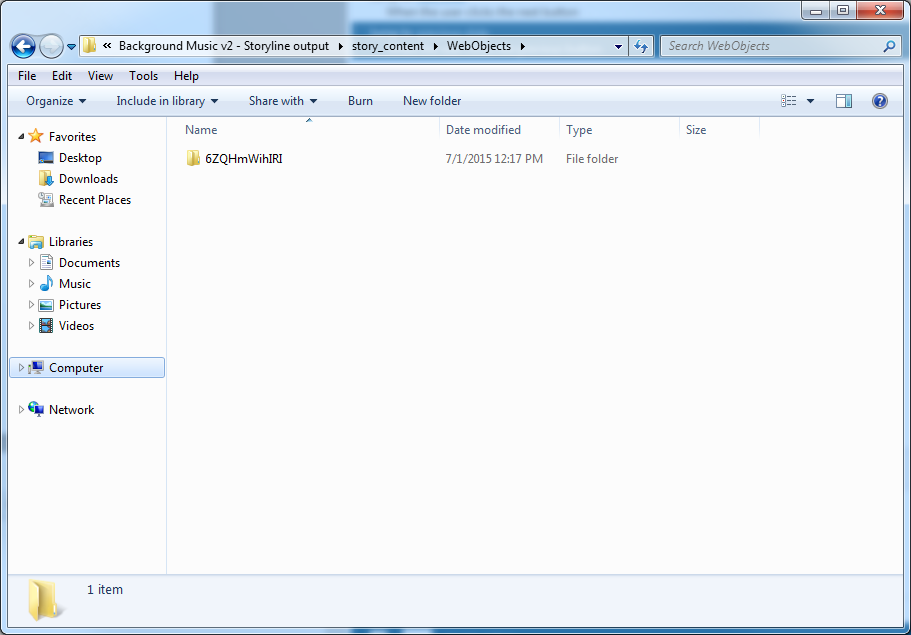Open Share with dropdown
The height and width of the screenshot is (635, 911).
click(x=283, y=101)
